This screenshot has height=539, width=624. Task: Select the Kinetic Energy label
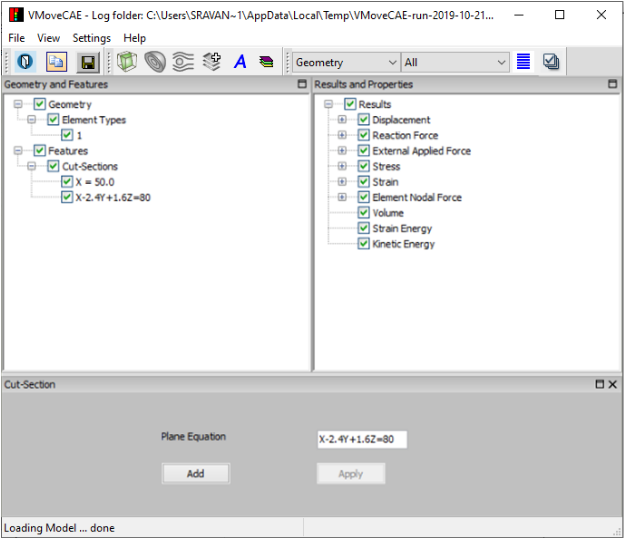coord(403,244)
